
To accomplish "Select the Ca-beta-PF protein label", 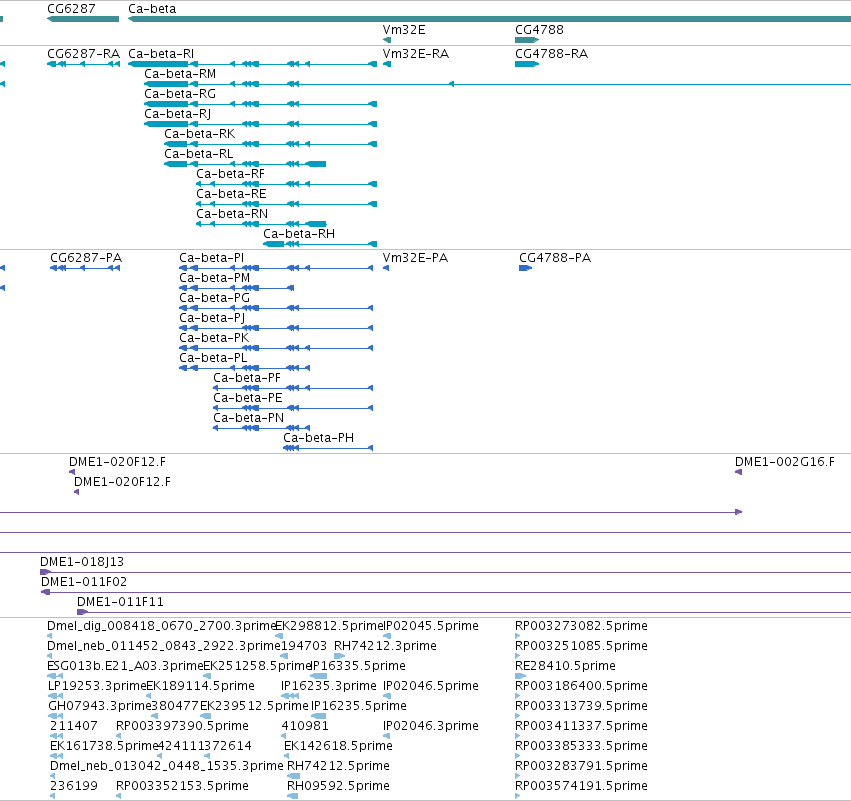I will 246,378.
